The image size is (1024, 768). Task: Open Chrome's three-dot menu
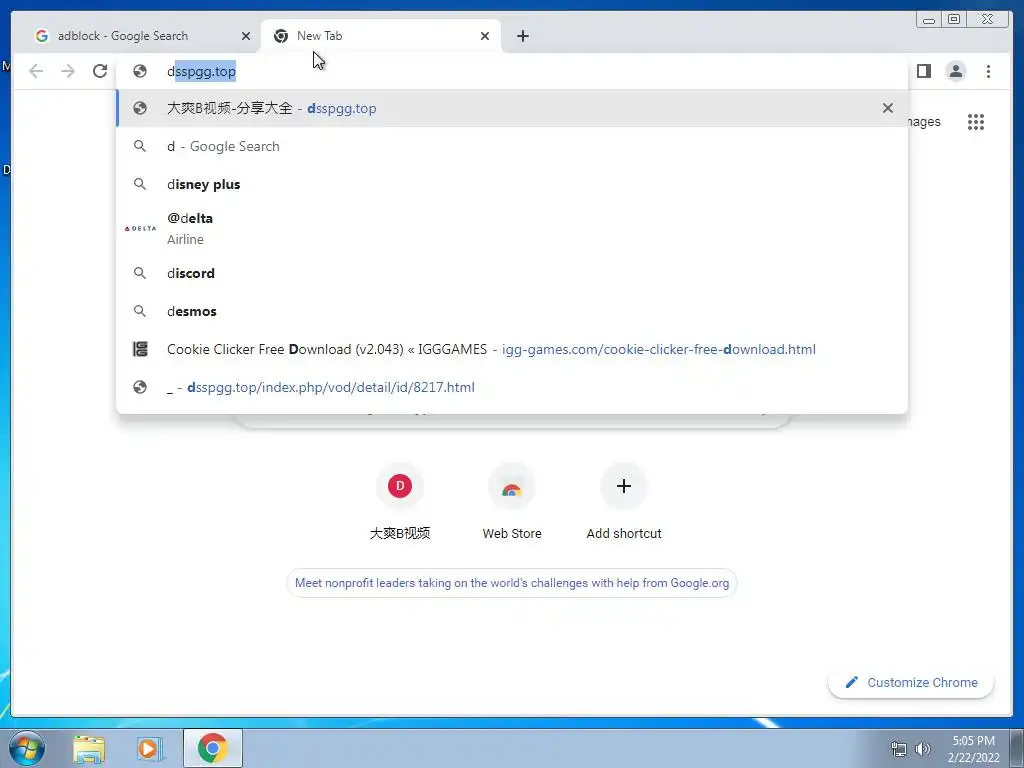pyautogui.click(x=988, y=71)
